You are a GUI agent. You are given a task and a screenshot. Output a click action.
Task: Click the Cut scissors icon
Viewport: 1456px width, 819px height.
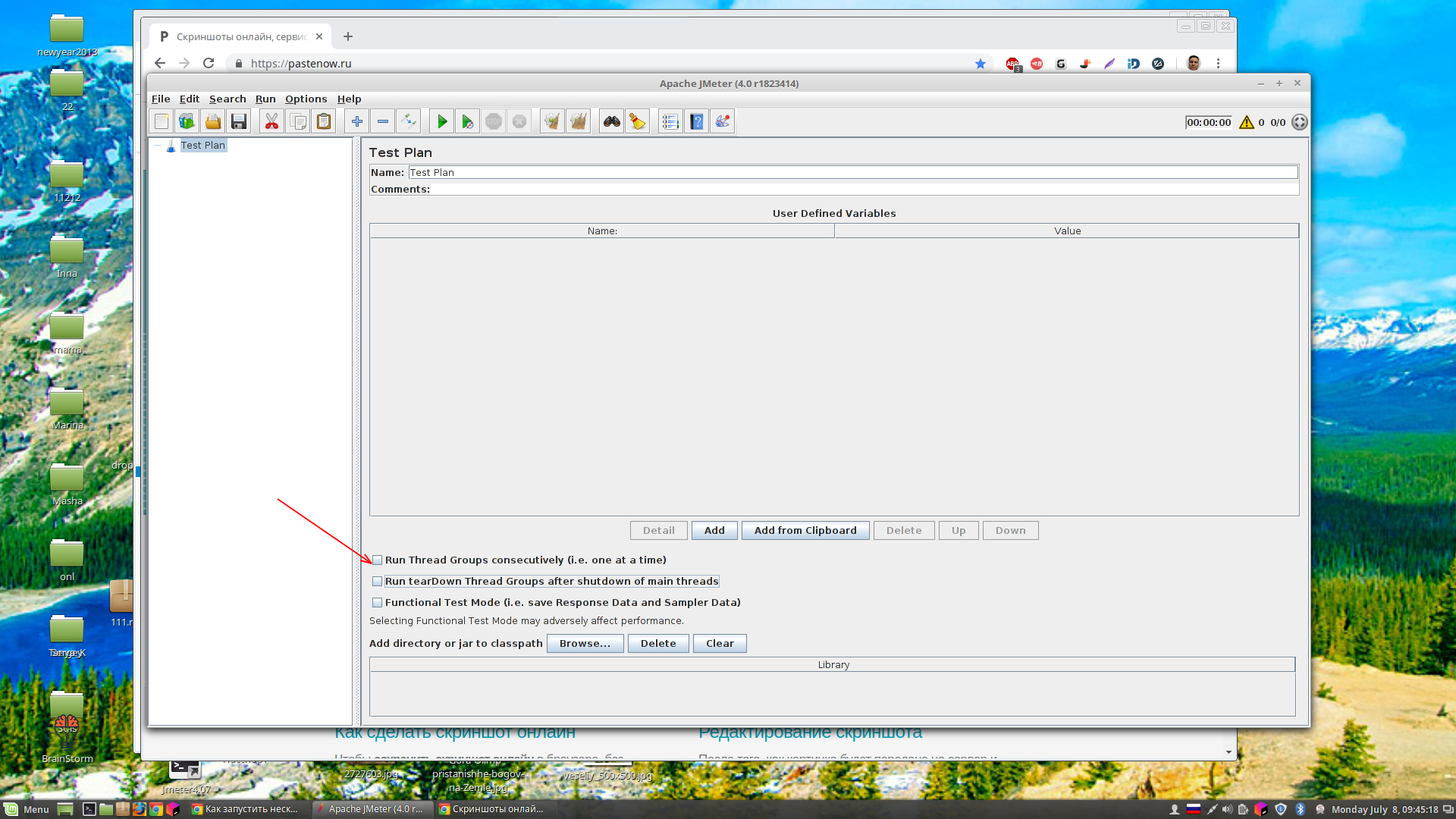[271, 121]
